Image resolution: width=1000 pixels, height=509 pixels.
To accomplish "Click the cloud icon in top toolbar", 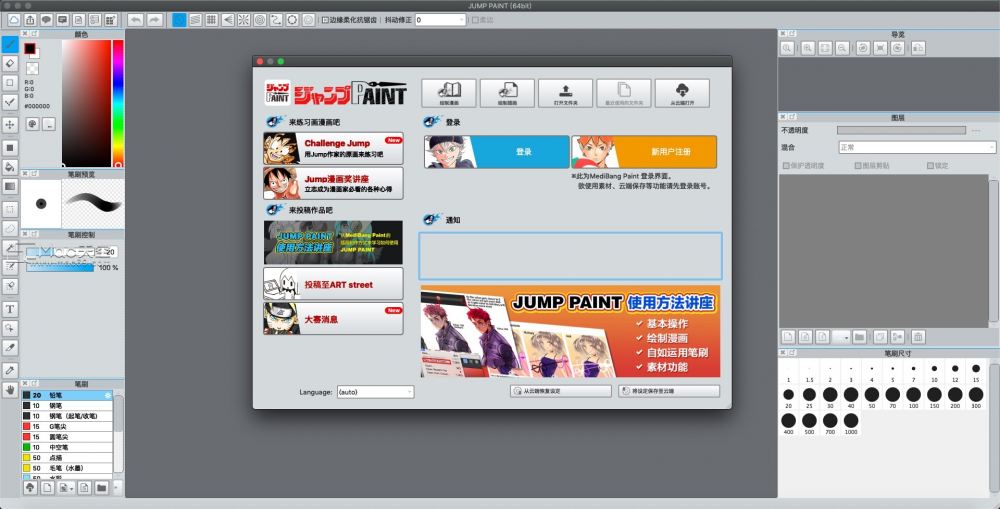I will click(x=14, y=20).
